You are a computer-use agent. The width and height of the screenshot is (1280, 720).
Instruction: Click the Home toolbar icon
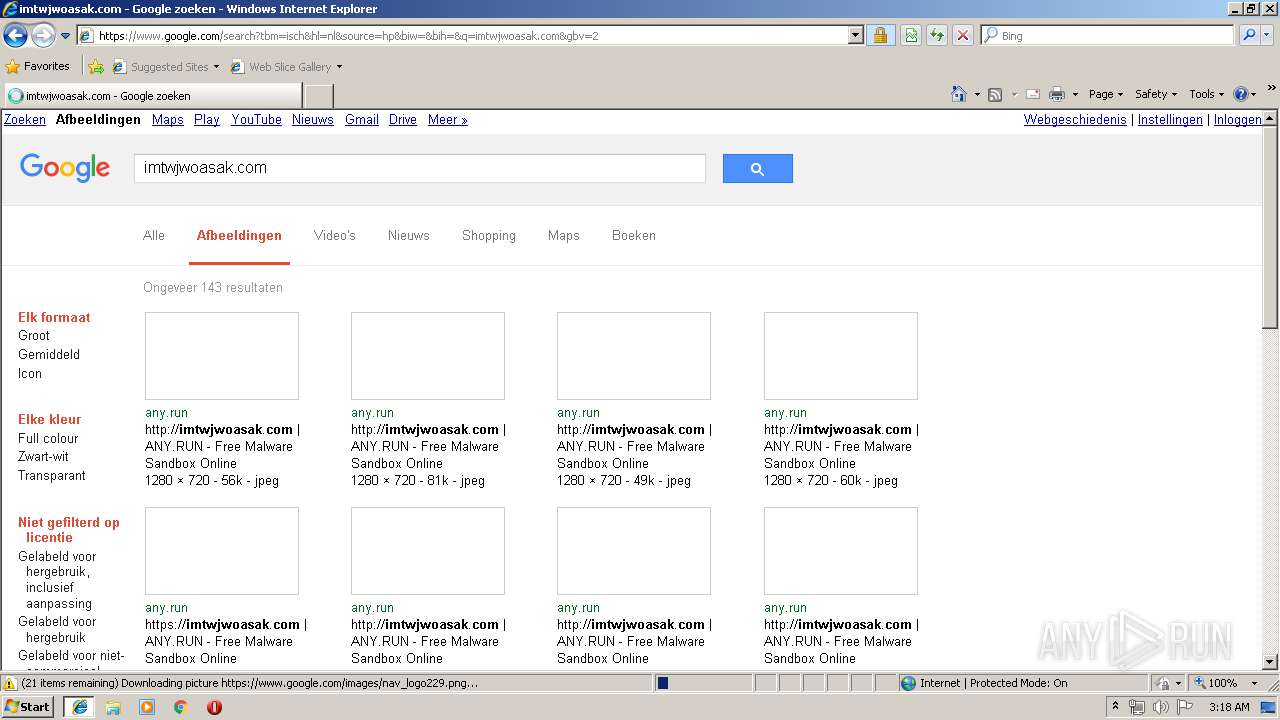tap(959, 94)
